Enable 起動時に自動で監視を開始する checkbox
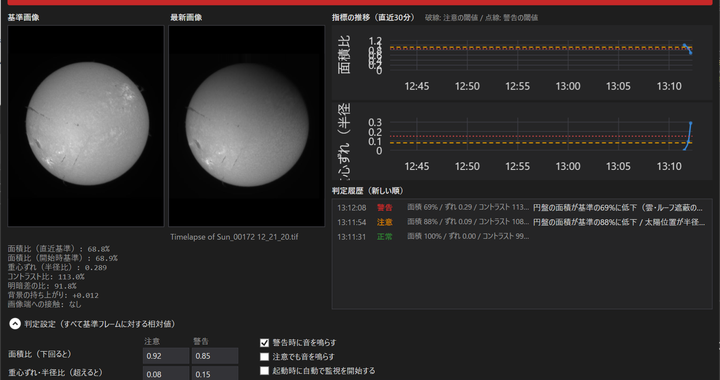 tap(264, 370)
